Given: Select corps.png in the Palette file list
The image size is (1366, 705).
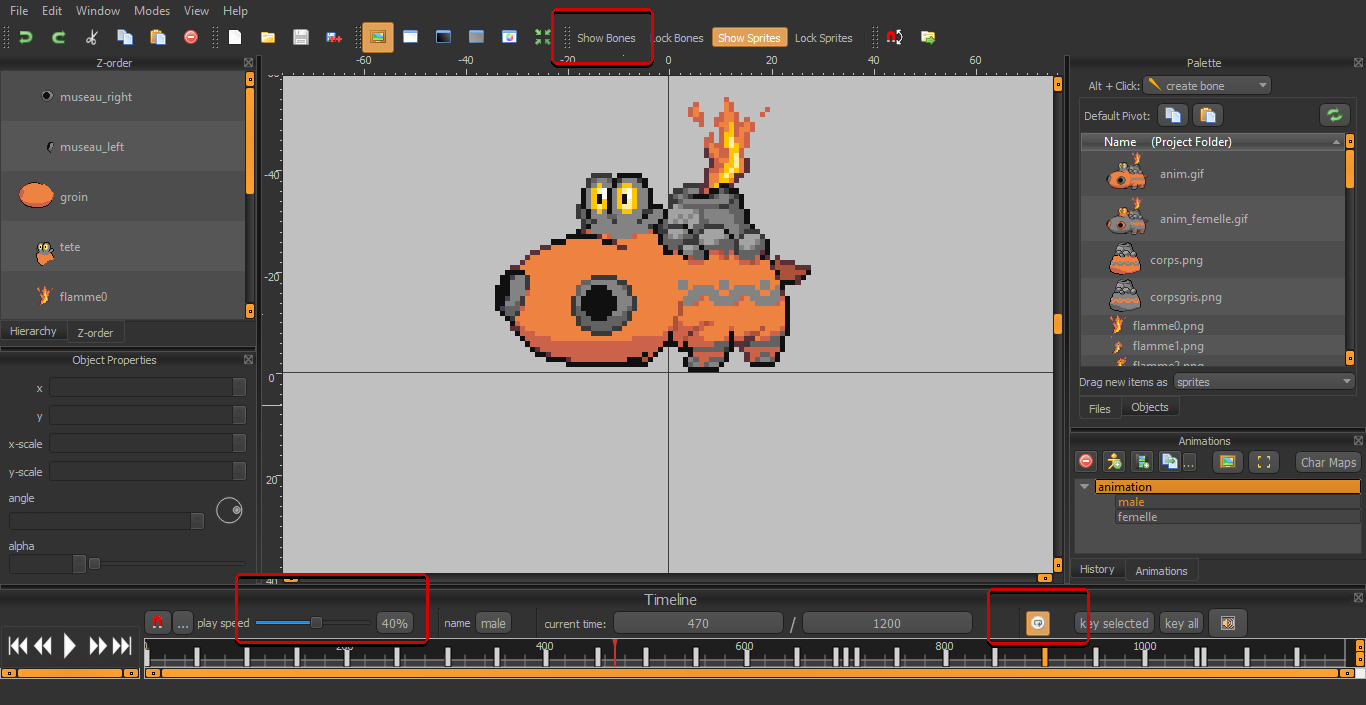Looking at the screenshot, I should pos(1212,260).
